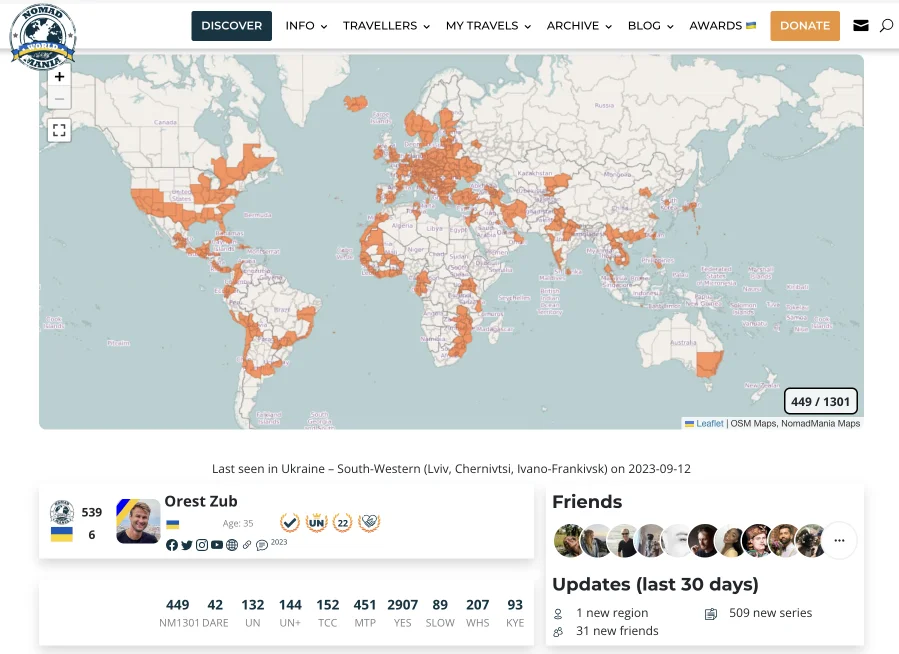Viewport: 899px width, 654px height.
Task: Click the map zoom out minus button
Action: tap(59, 99)
